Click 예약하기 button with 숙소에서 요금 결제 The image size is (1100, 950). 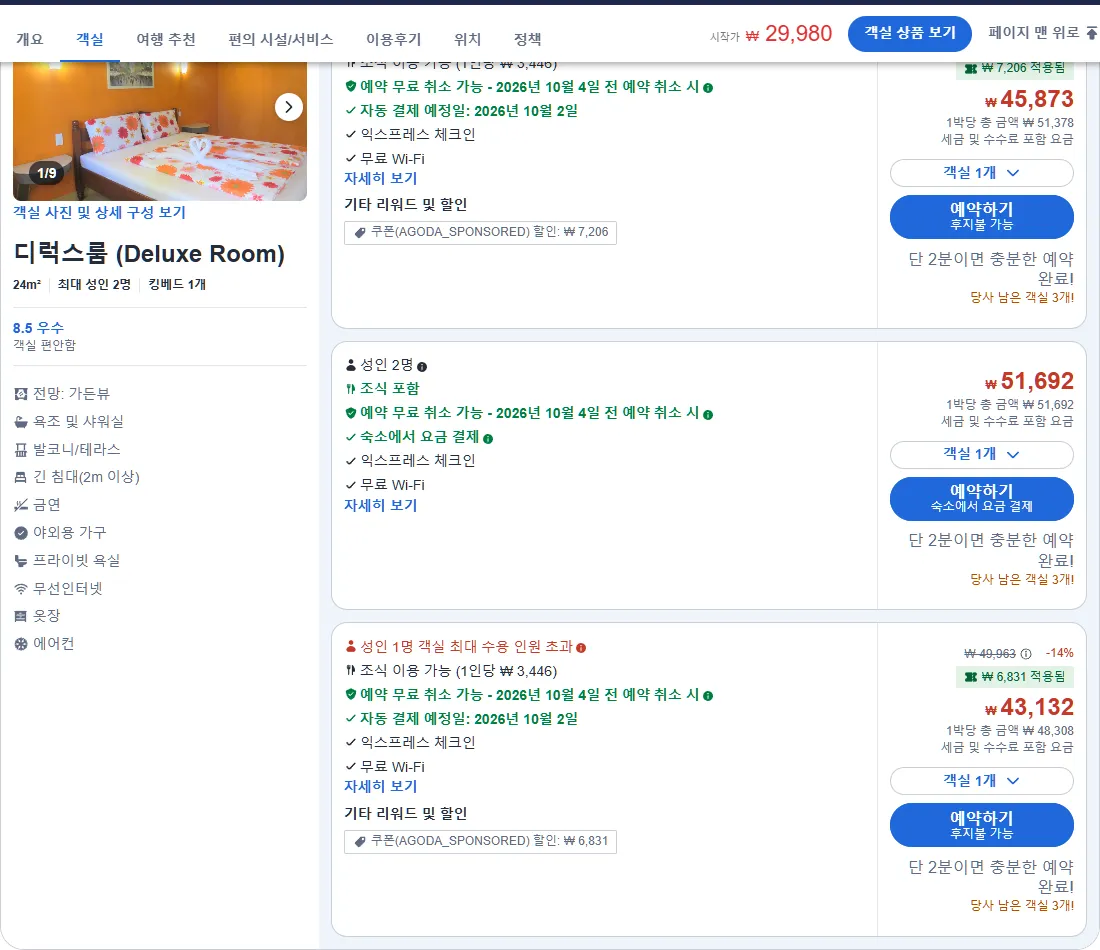981,499
